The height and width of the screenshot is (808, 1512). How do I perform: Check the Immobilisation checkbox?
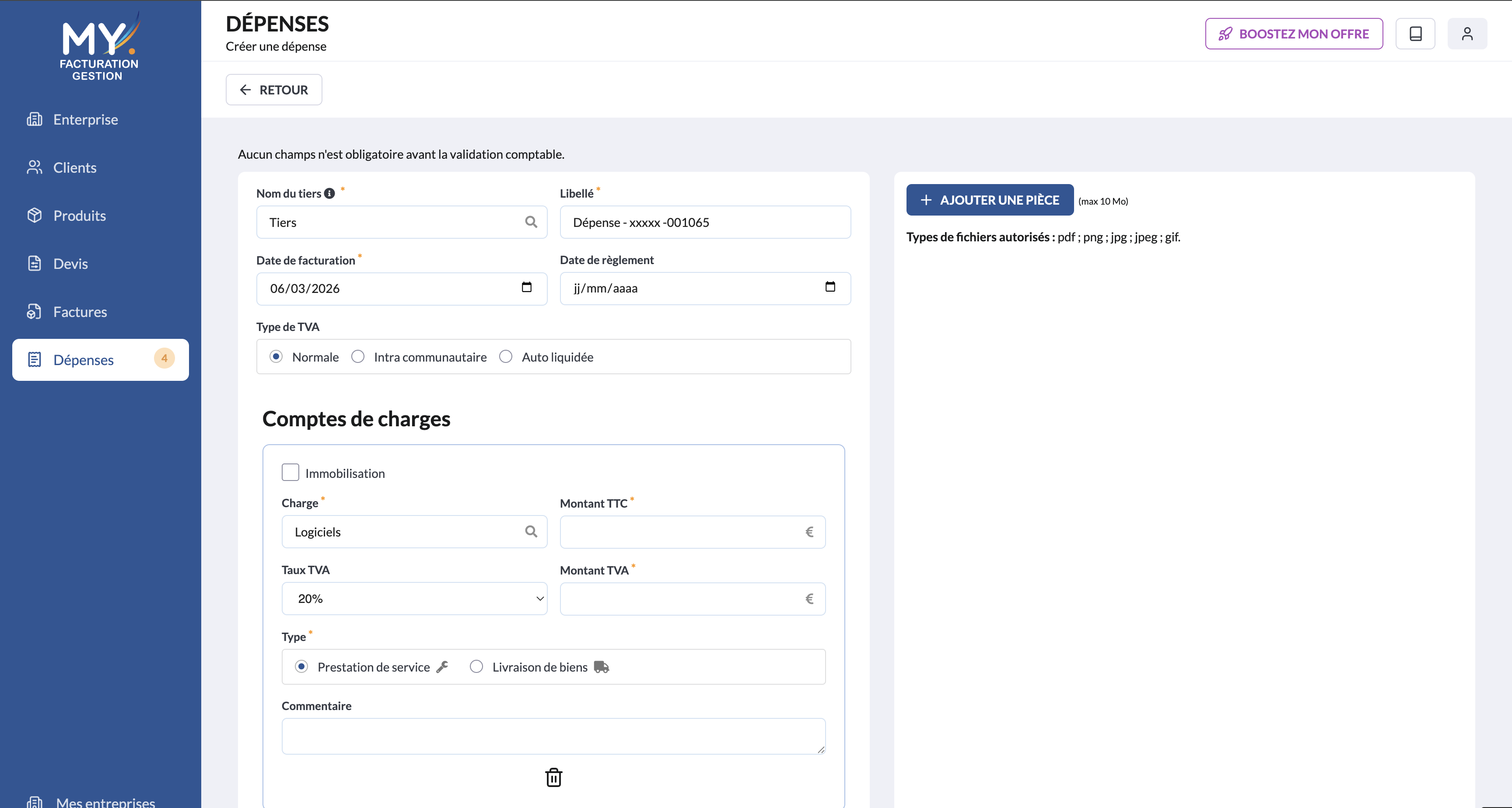pyautogui.click(x=290, y=472)
